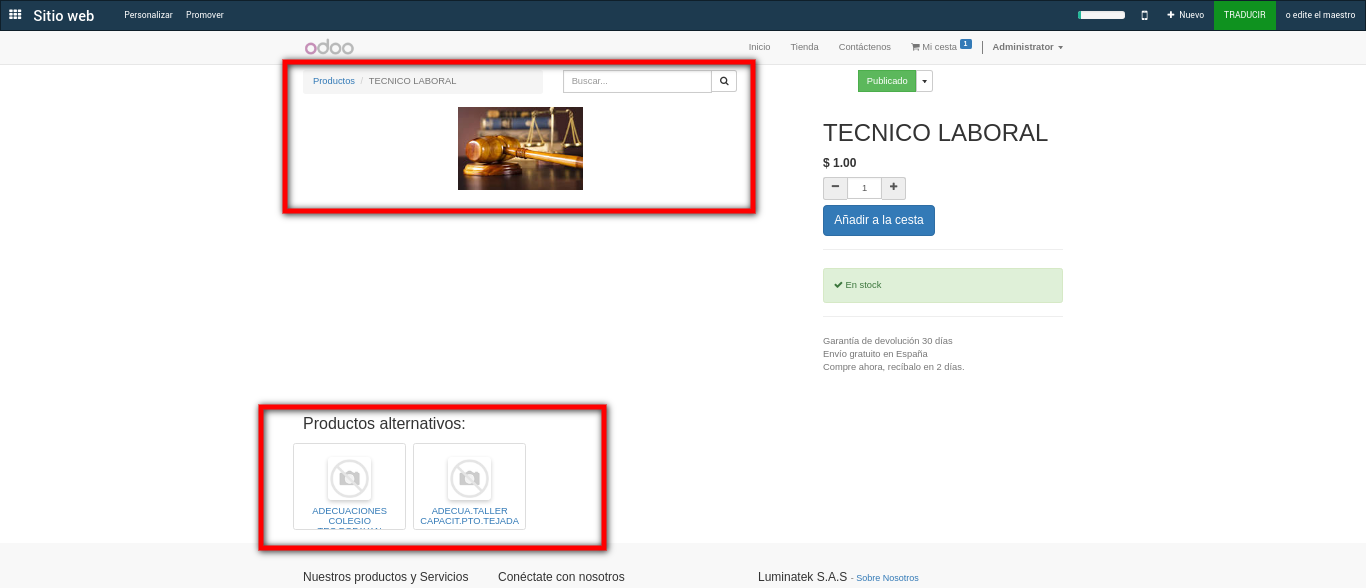Click the Nuevo button

pyautogui.click(x=1185, y=15)
